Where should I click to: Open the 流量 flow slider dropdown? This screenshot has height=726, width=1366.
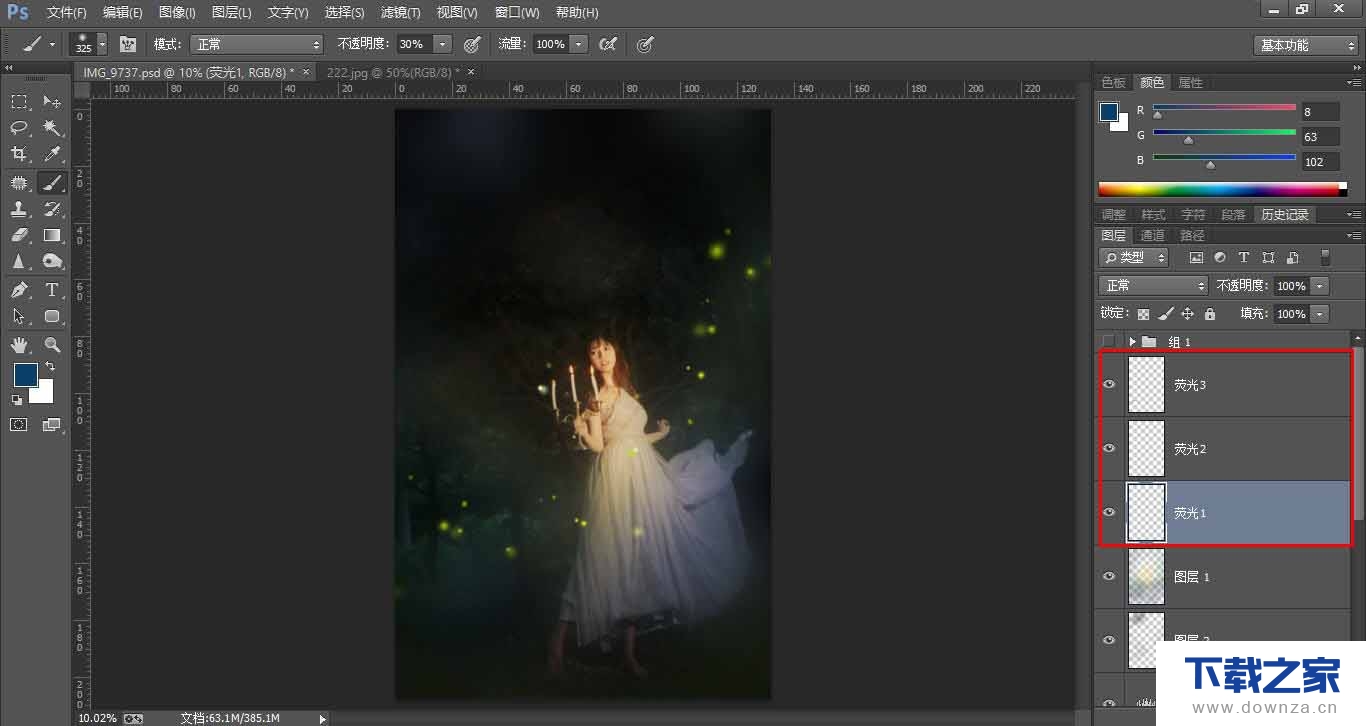click(578, 44)
